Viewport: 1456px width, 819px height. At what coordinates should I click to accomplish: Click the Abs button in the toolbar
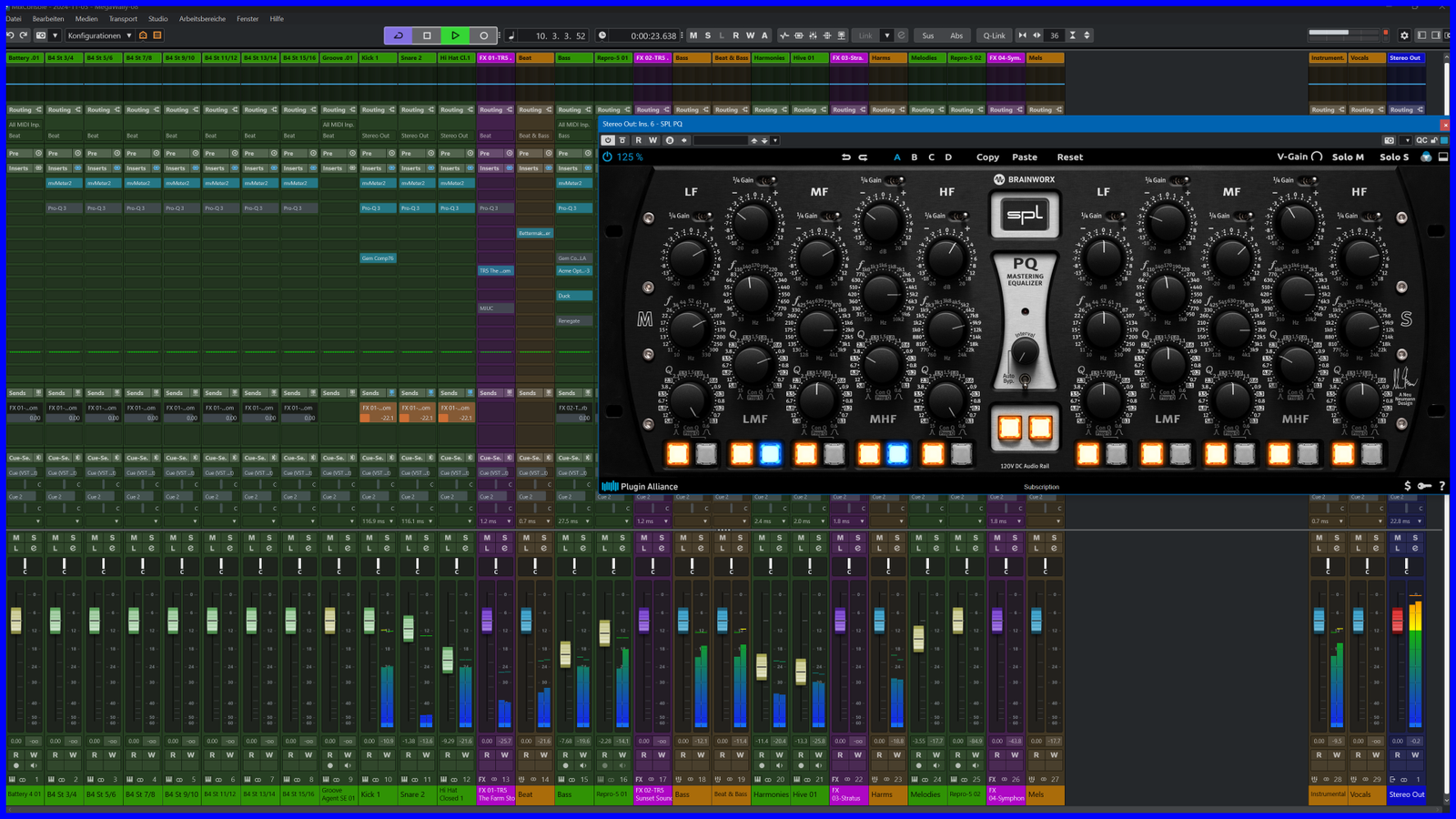tap(956, 35)
